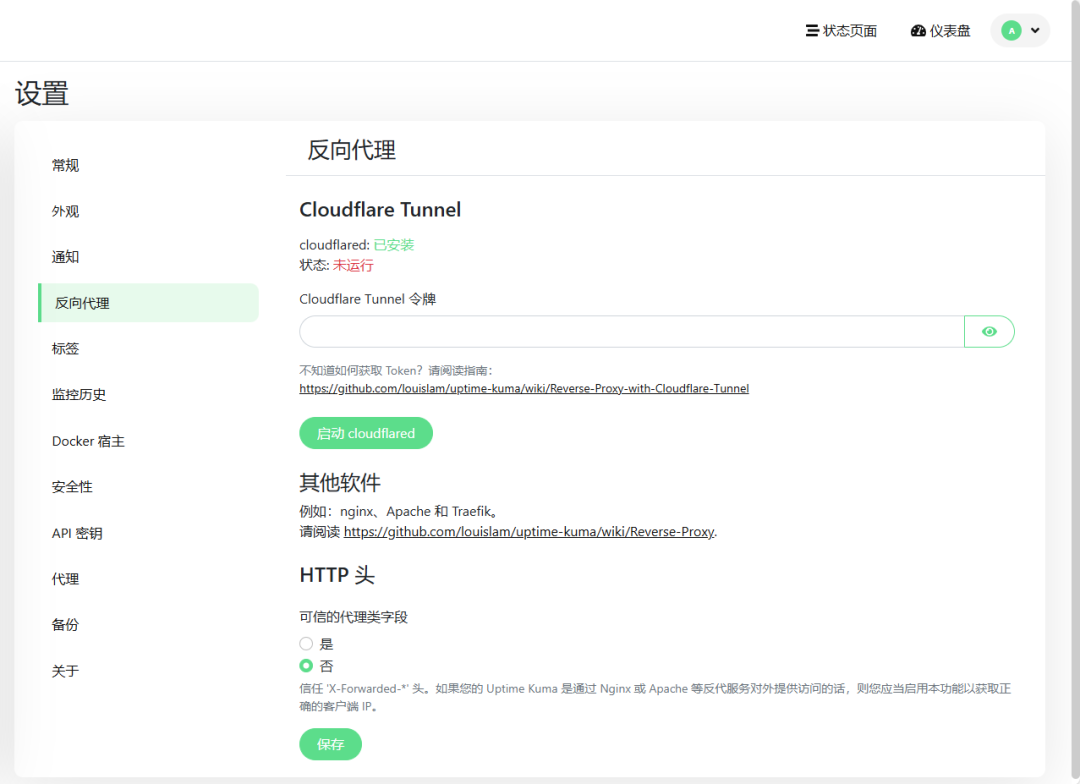
Task: Click the 保存 save button
Action: click(330, 744)
